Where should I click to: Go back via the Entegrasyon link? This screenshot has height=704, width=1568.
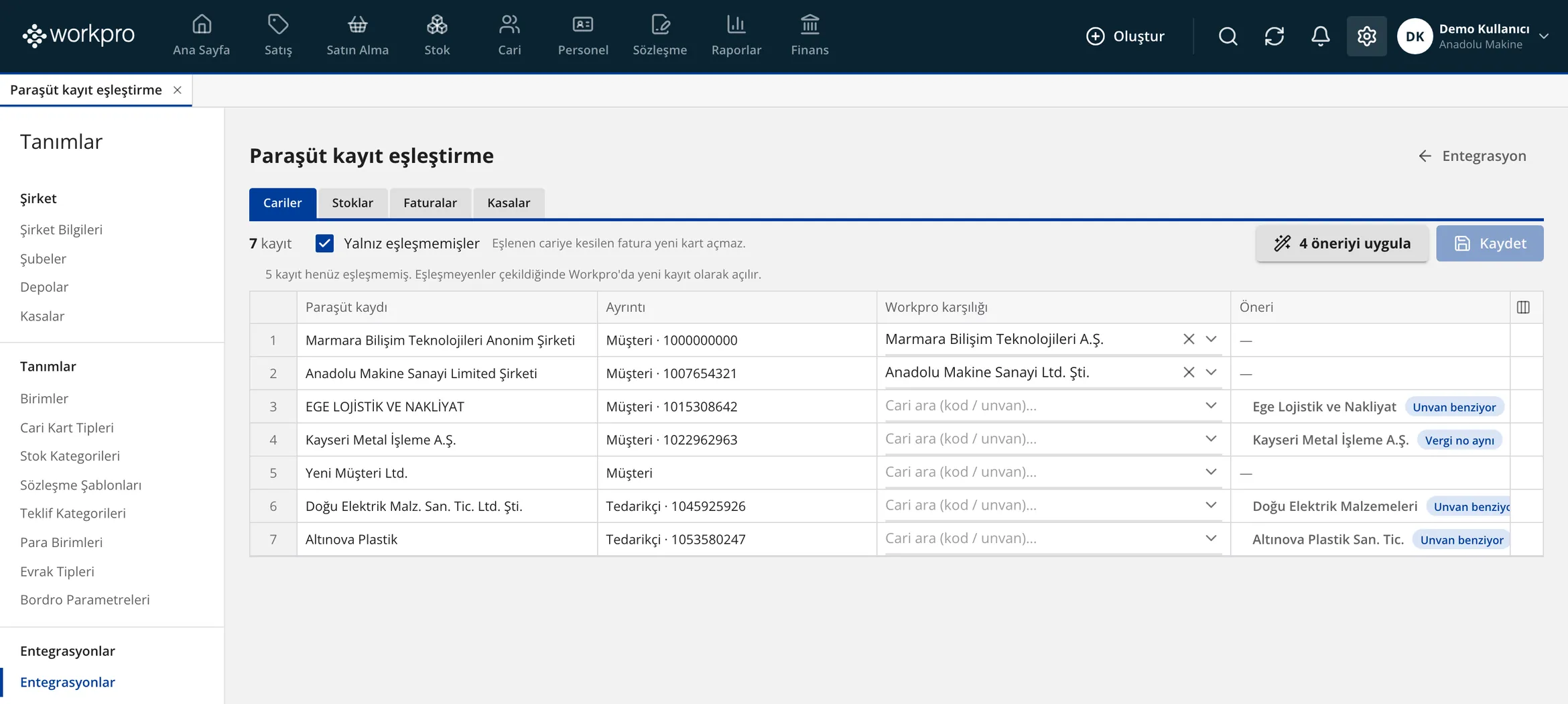click(x=1472, y=156)
